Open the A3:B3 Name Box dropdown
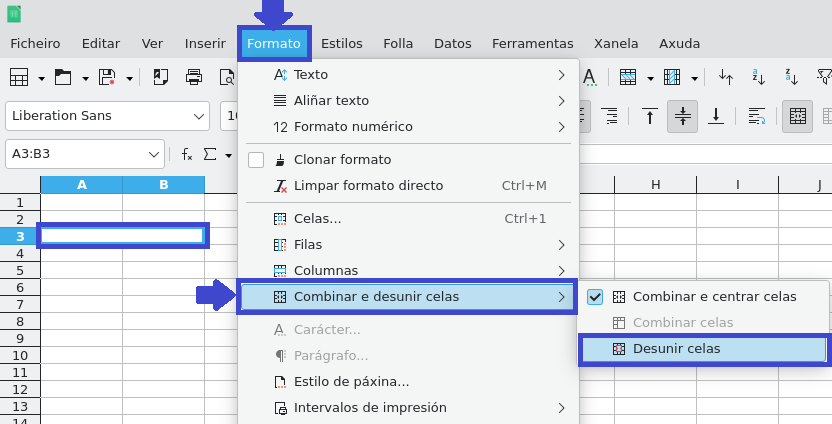This screenshot has width=832, height=424. point(154,154)
